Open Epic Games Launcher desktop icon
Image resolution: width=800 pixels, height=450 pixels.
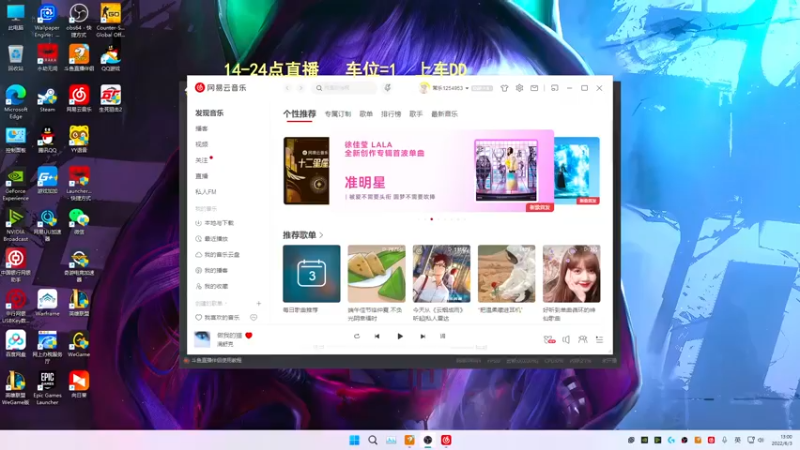coord(47,388)
